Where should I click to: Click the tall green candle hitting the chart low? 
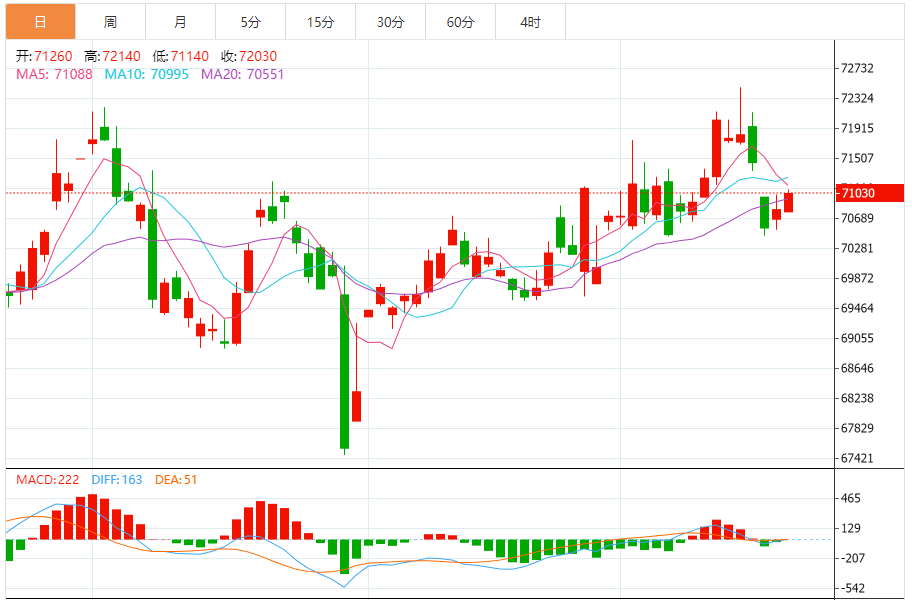(344, 372)
